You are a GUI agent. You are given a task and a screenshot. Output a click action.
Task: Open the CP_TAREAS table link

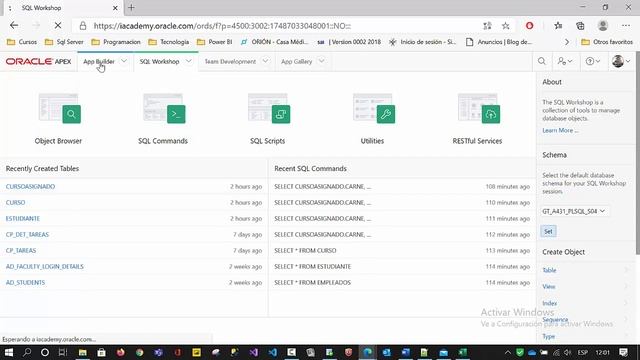(21, 251)
